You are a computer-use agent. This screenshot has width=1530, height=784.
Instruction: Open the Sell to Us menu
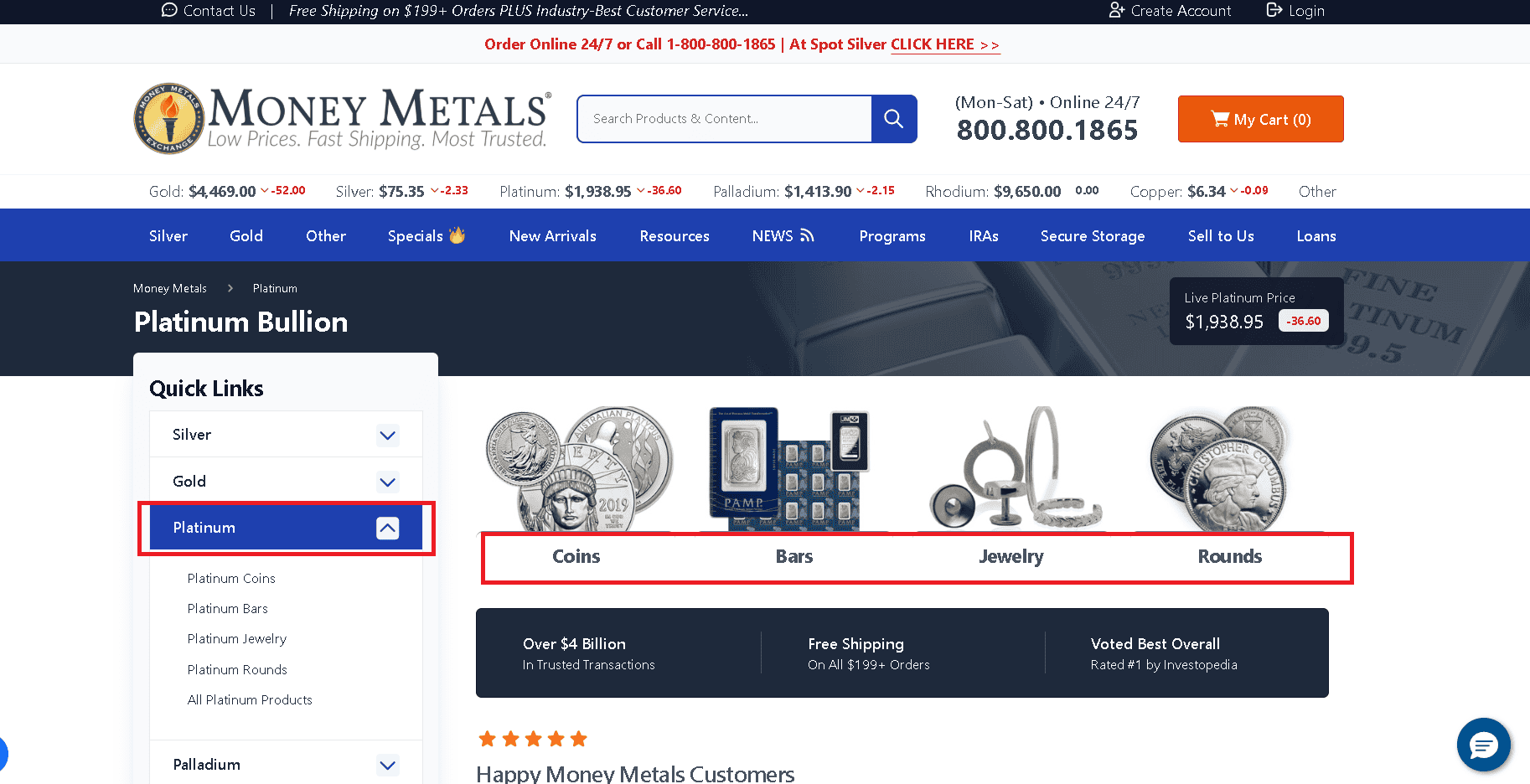[x=1221, y=236]
